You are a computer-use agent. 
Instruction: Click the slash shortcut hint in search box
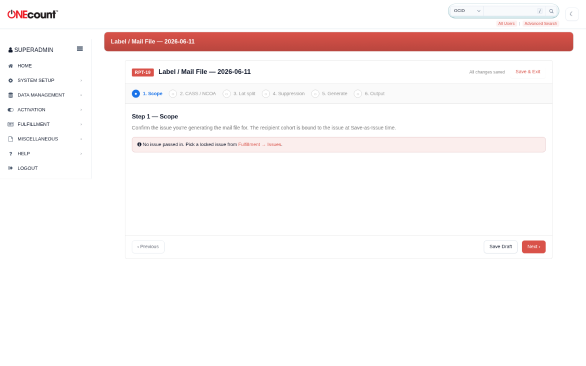540,11
